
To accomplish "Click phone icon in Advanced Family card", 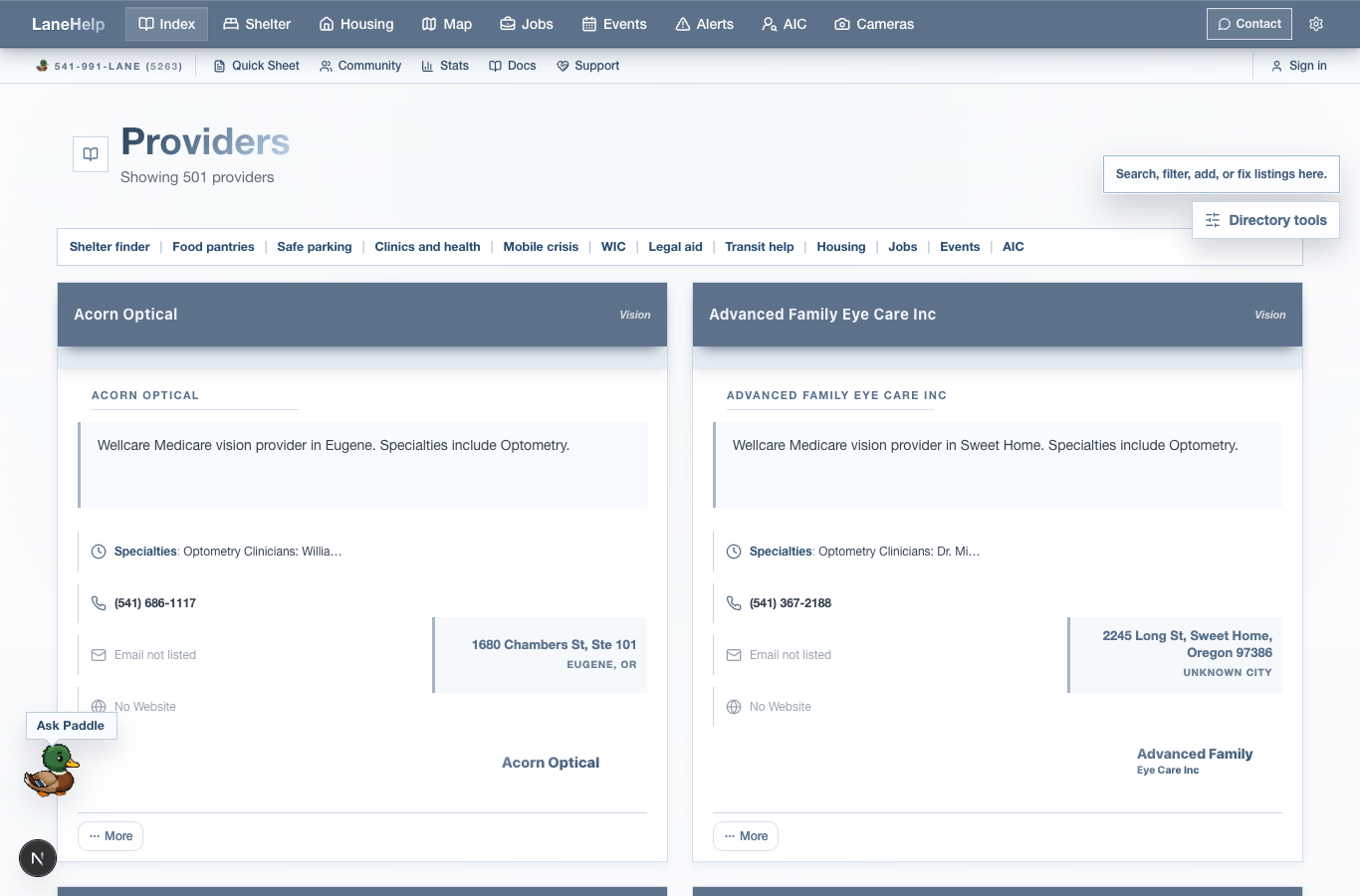I will point(734,603).
